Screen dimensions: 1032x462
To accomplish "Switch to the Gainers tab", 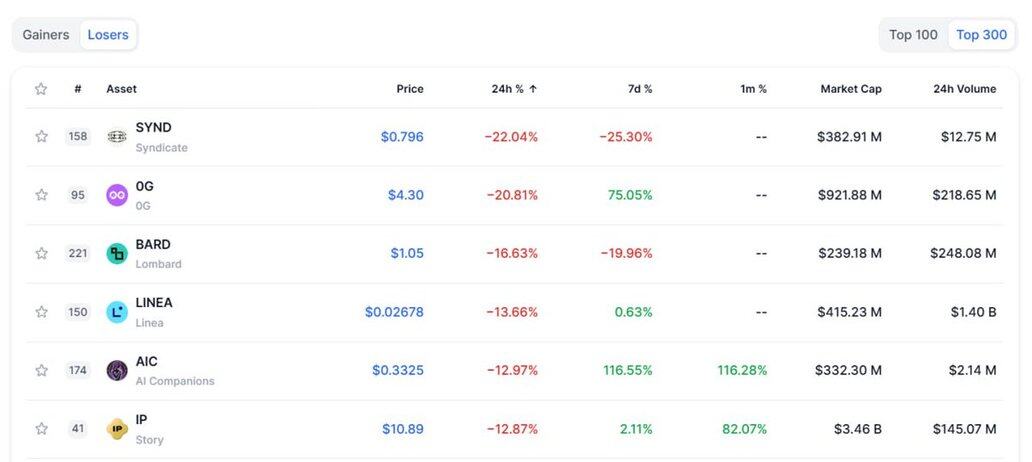I will tap(46, 35).
